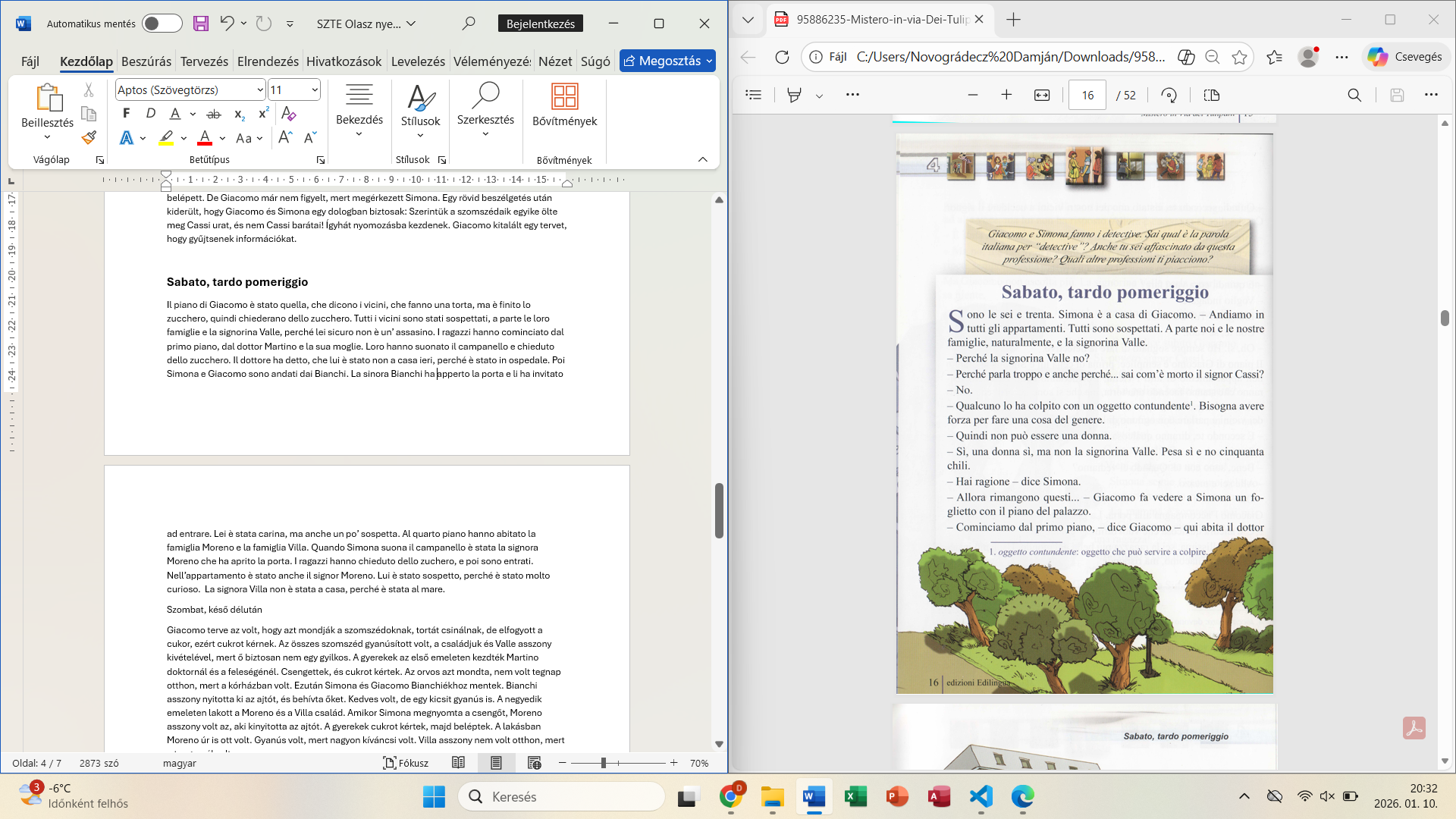Viewport: 1456px width, 819px height.
Task: Toggle Bold (F) formatting
Action: coord(126,114)
